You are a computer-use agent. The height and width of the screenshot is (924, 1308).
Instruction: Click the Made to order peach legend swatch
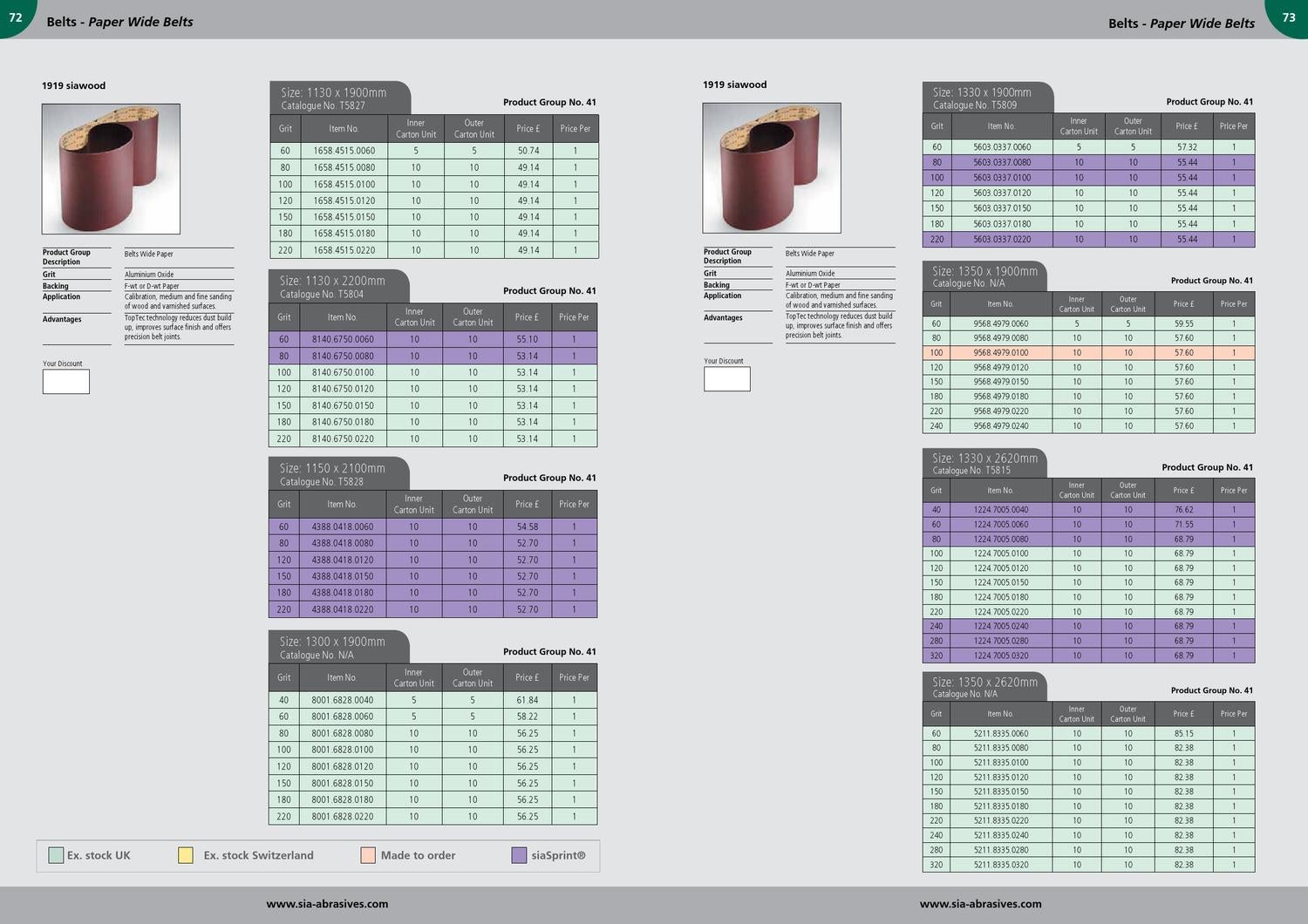coord(368,855)
